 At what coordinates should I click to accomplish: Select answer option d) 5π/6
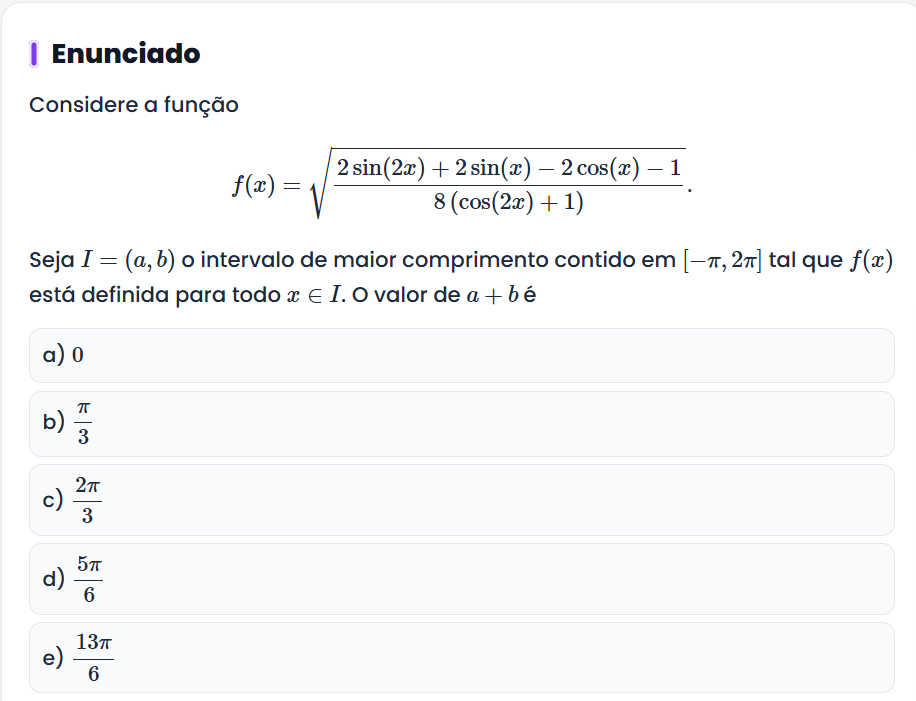point(461,579)
